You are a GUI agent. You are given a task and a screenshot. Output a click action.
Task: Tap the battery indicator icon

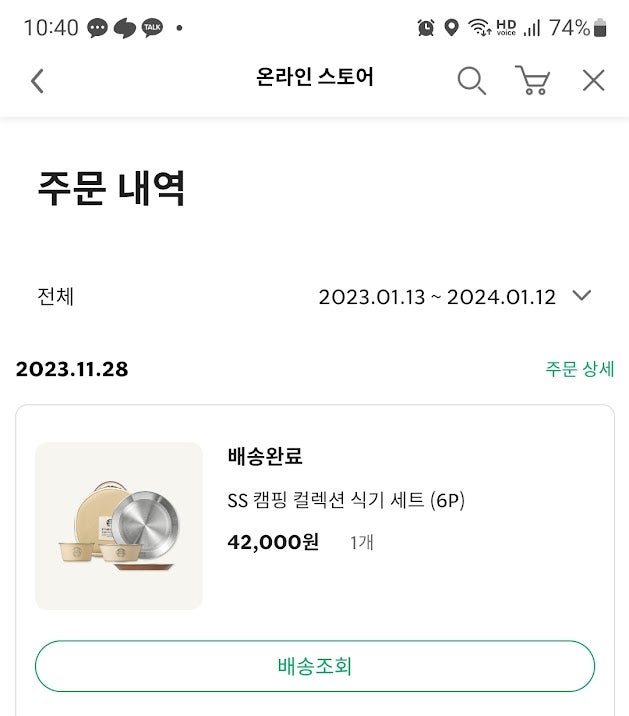(x=600, y=28)
